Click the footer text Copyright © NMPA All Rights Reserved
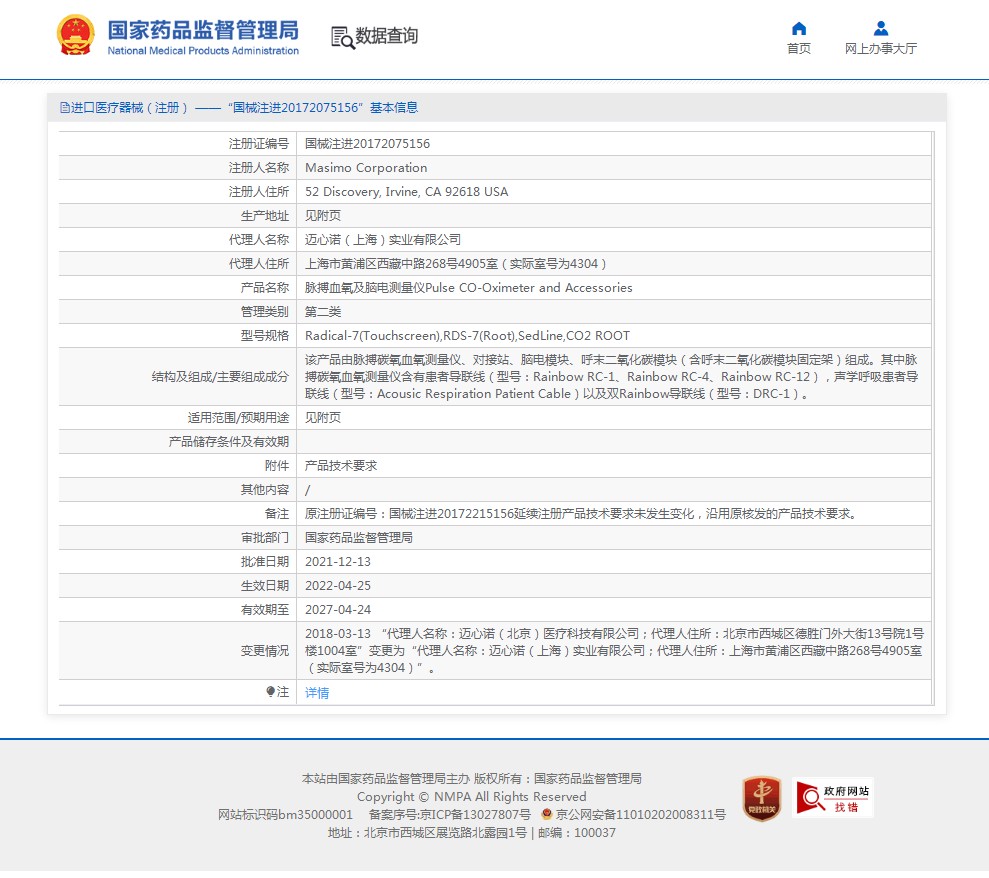Viewport: 989px width, 878px height. tap(472, 797)
